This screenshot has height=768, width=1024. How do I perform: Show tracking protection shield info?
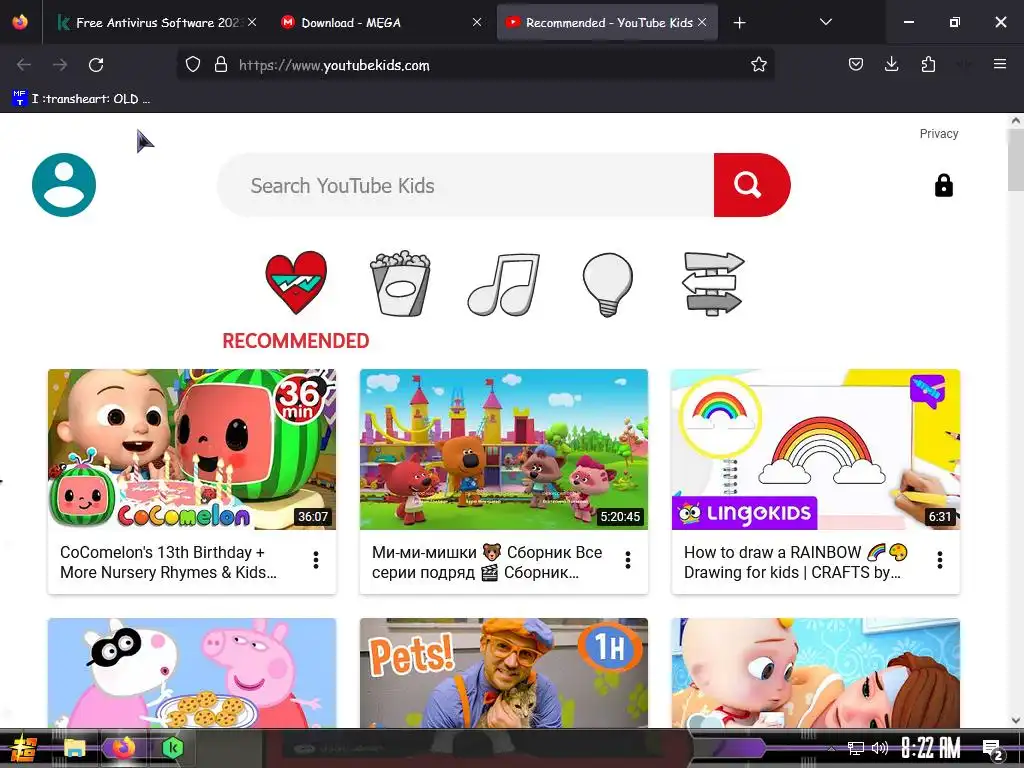(x=193, y=65)
